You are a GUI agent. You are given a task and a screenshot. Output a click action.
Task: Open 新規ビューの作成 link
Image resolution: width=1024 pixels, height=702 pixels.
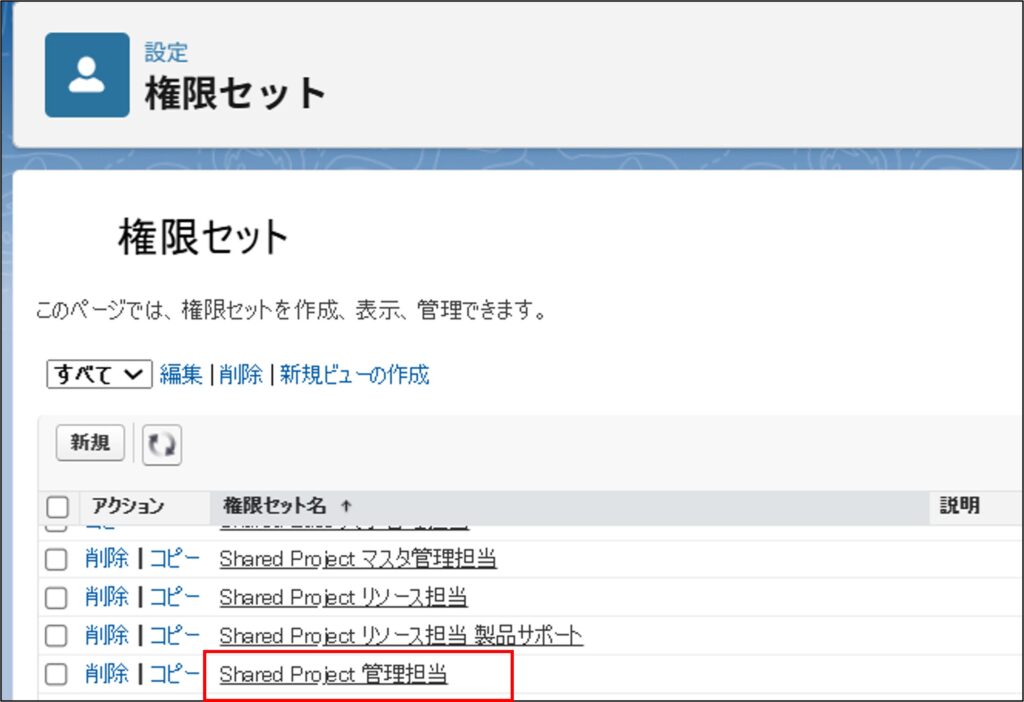354,375
